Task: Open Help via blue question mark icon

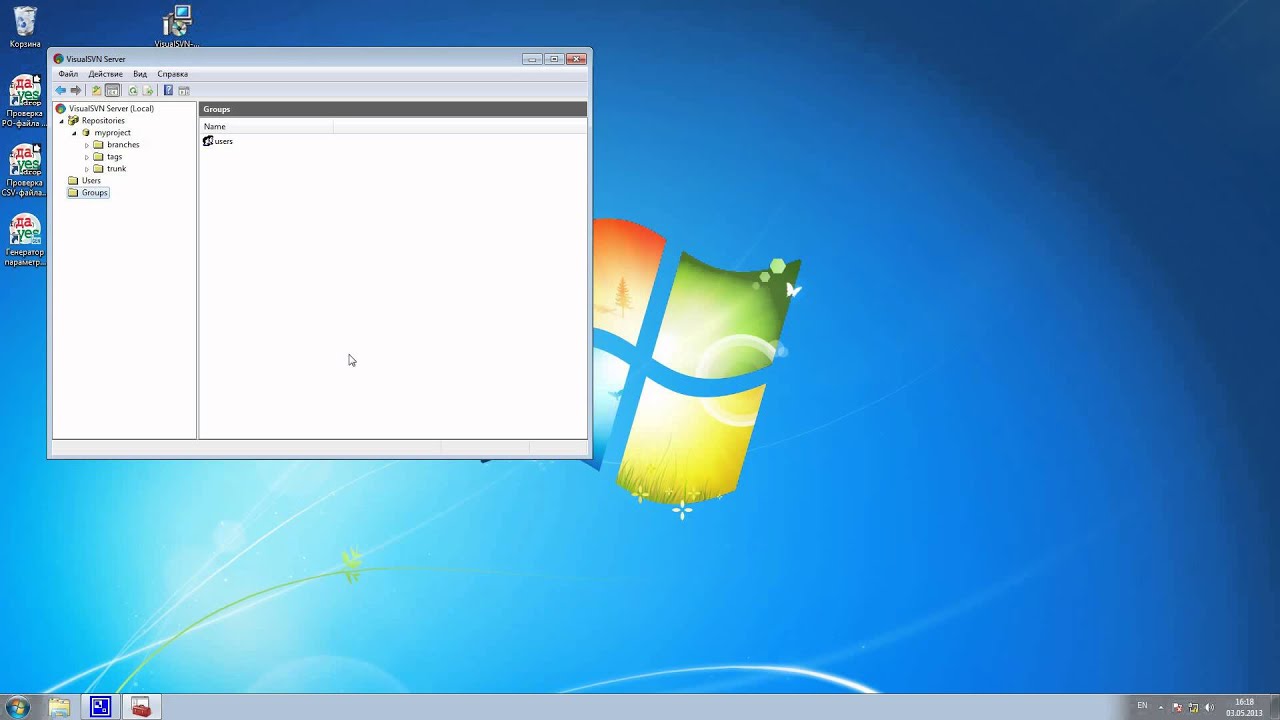Action: point(168,91)
